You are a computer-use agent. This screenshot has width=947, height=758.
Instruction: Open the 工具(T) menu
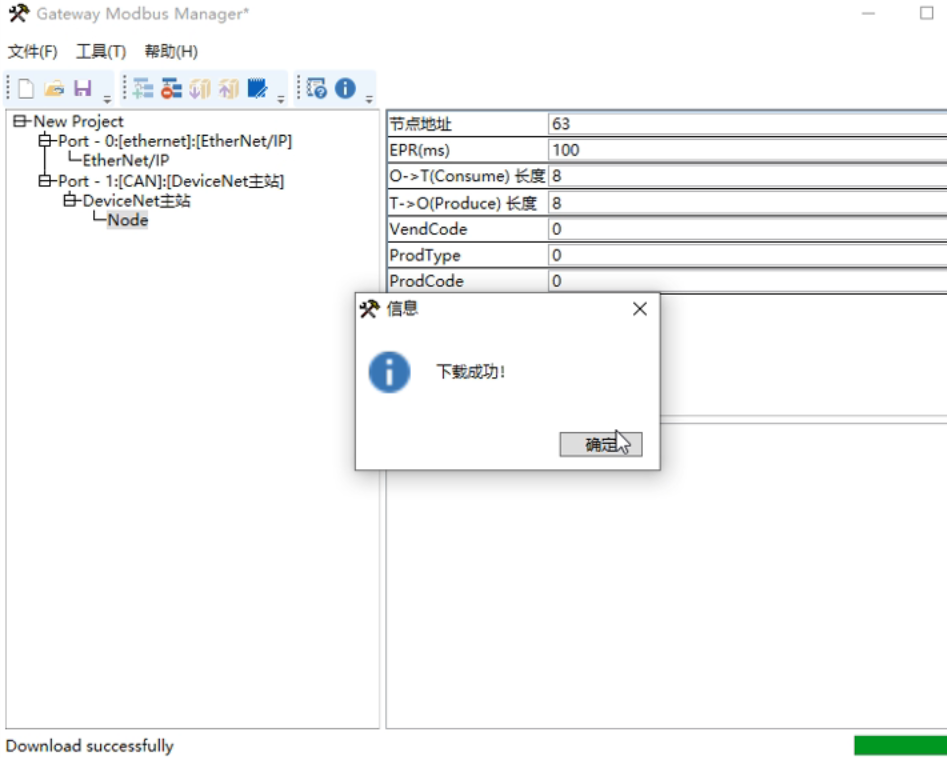point(101,52)
